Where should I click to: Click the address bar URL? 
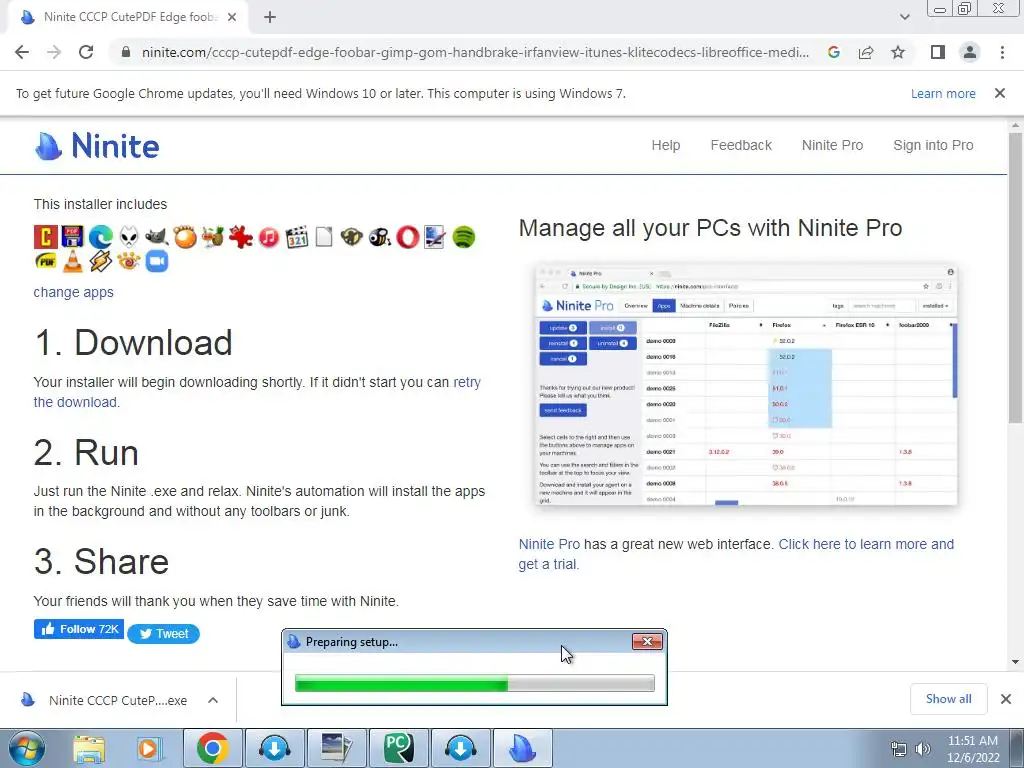click(475, 52)
